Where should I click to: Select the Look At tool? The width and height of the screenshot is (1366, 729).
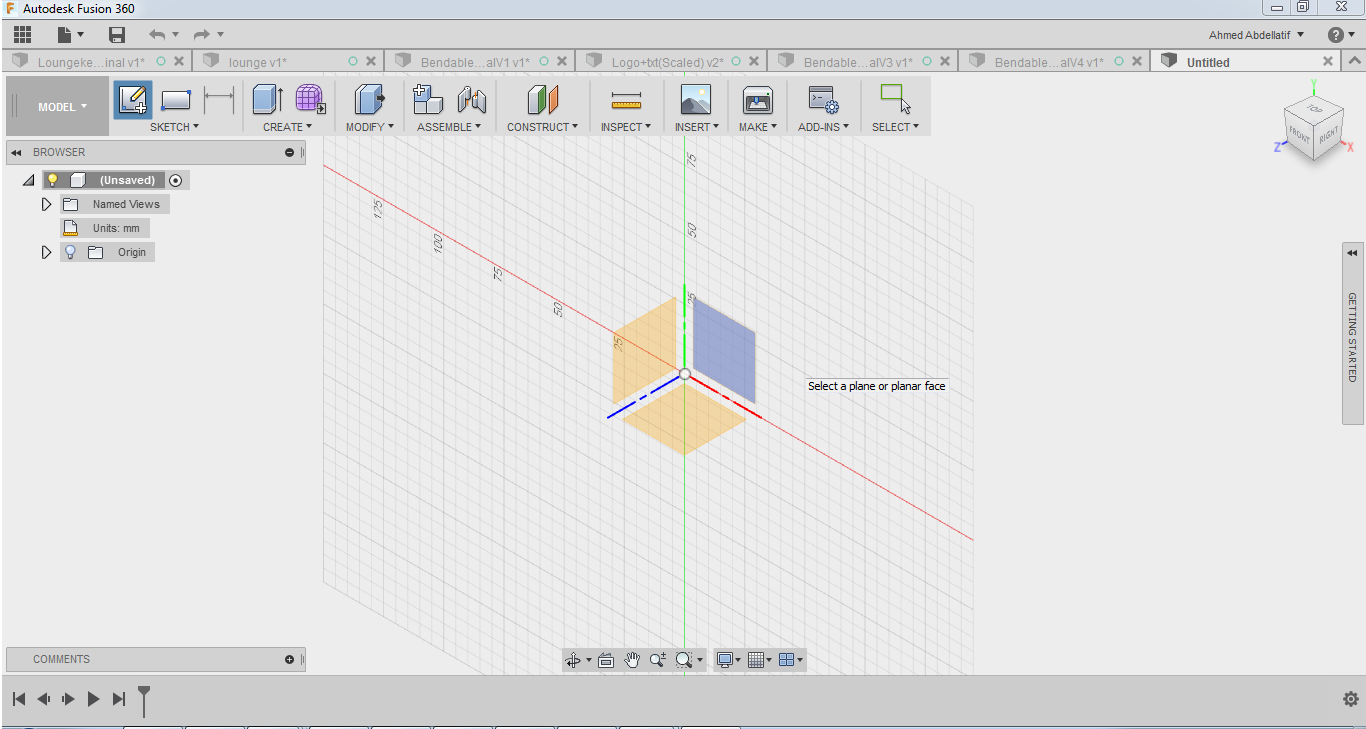click(606, 660)
